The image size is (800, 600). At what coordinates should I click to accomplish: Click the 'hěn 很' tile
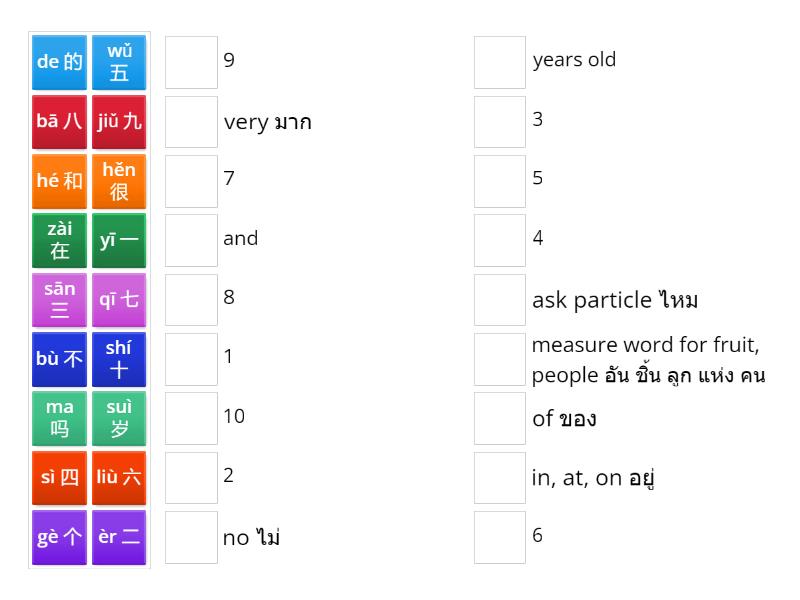[x=119, y=181]
